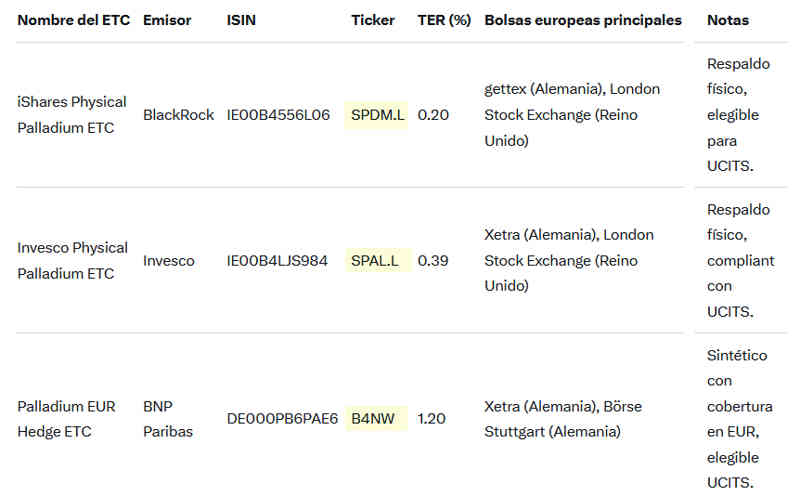This screenshot has width=800, height=496.
Task: Click the 'Xetra (Alemania), Börse Stuttgart' cell
Action: [x=563, y=419]
